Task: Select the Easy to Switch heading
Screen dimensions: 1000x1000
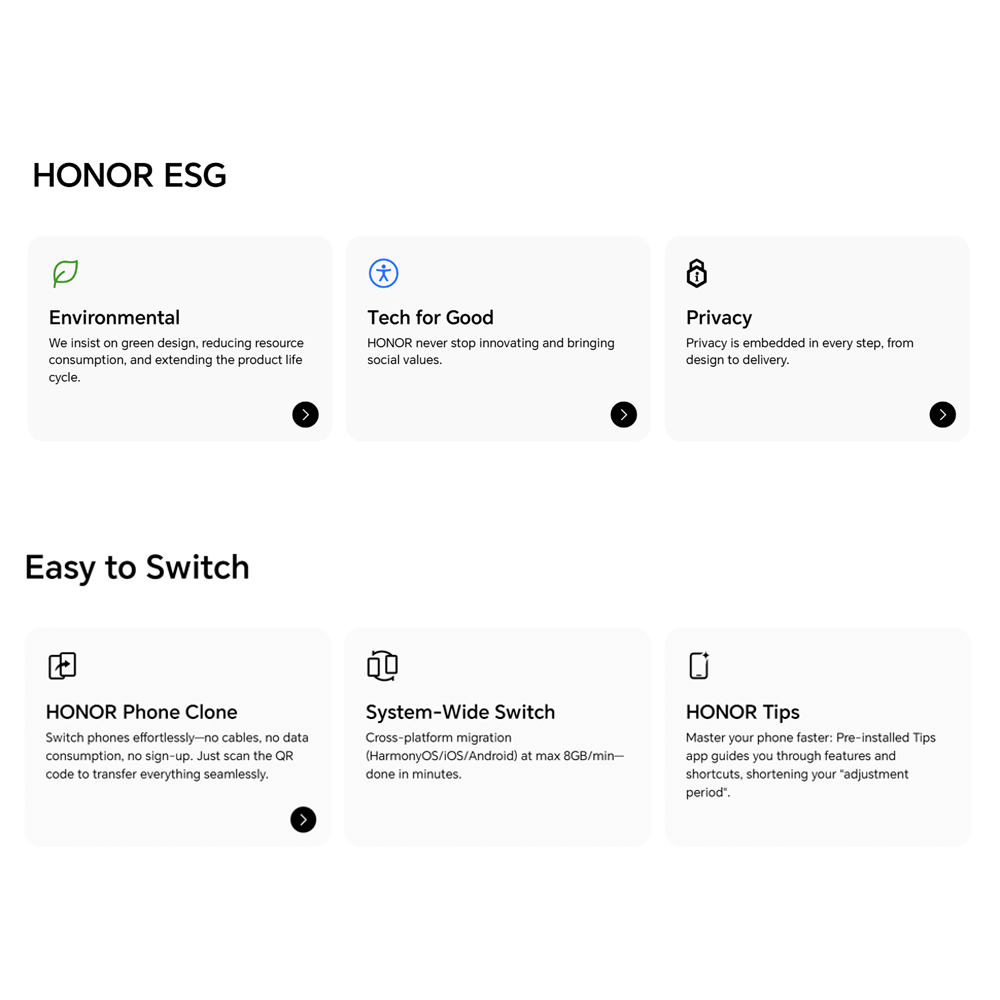Action: [137, 567]
